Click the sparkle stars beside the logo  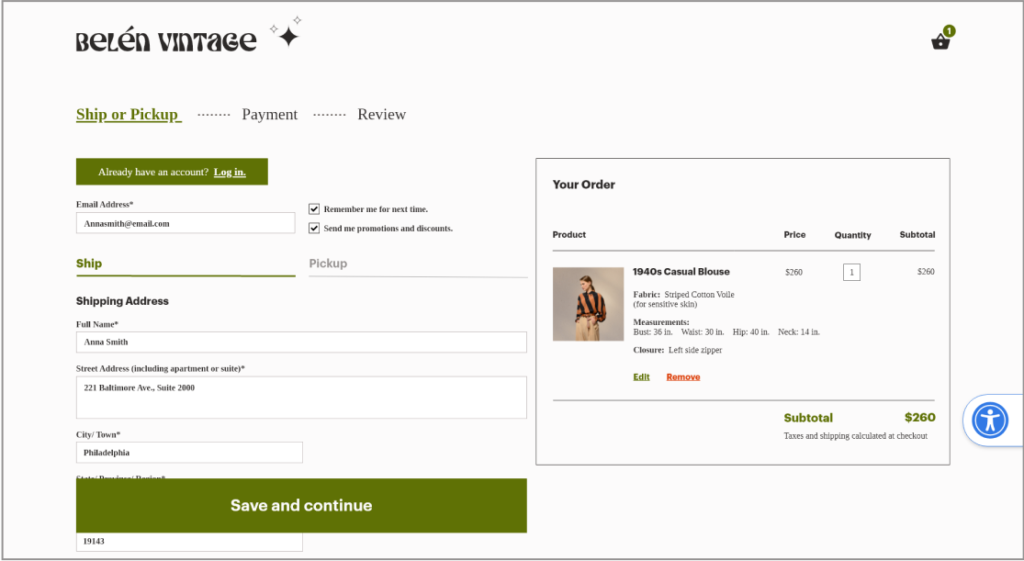click(287, 34)
